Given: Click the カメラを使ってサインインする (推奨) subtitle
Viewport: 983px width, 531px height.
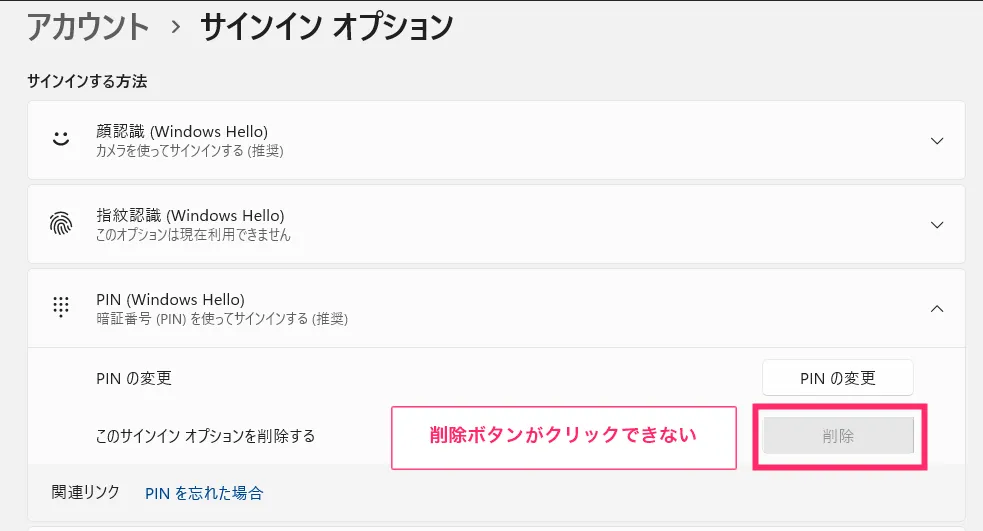Looking at the screenshot, I should click(x=189, y=151).
